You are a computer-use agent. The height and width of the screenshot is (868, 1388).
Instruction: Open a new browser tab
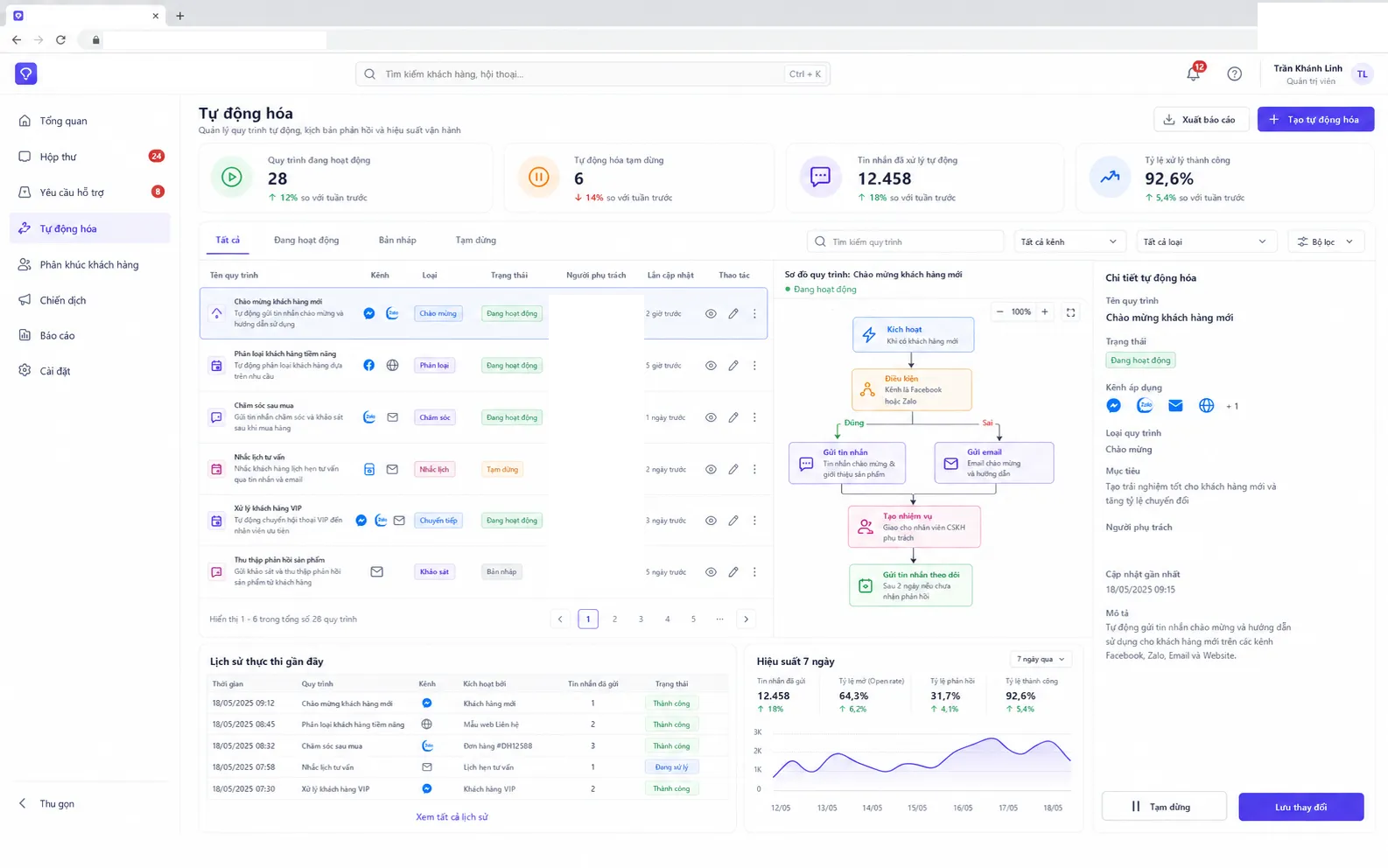(x=180, y=16)
